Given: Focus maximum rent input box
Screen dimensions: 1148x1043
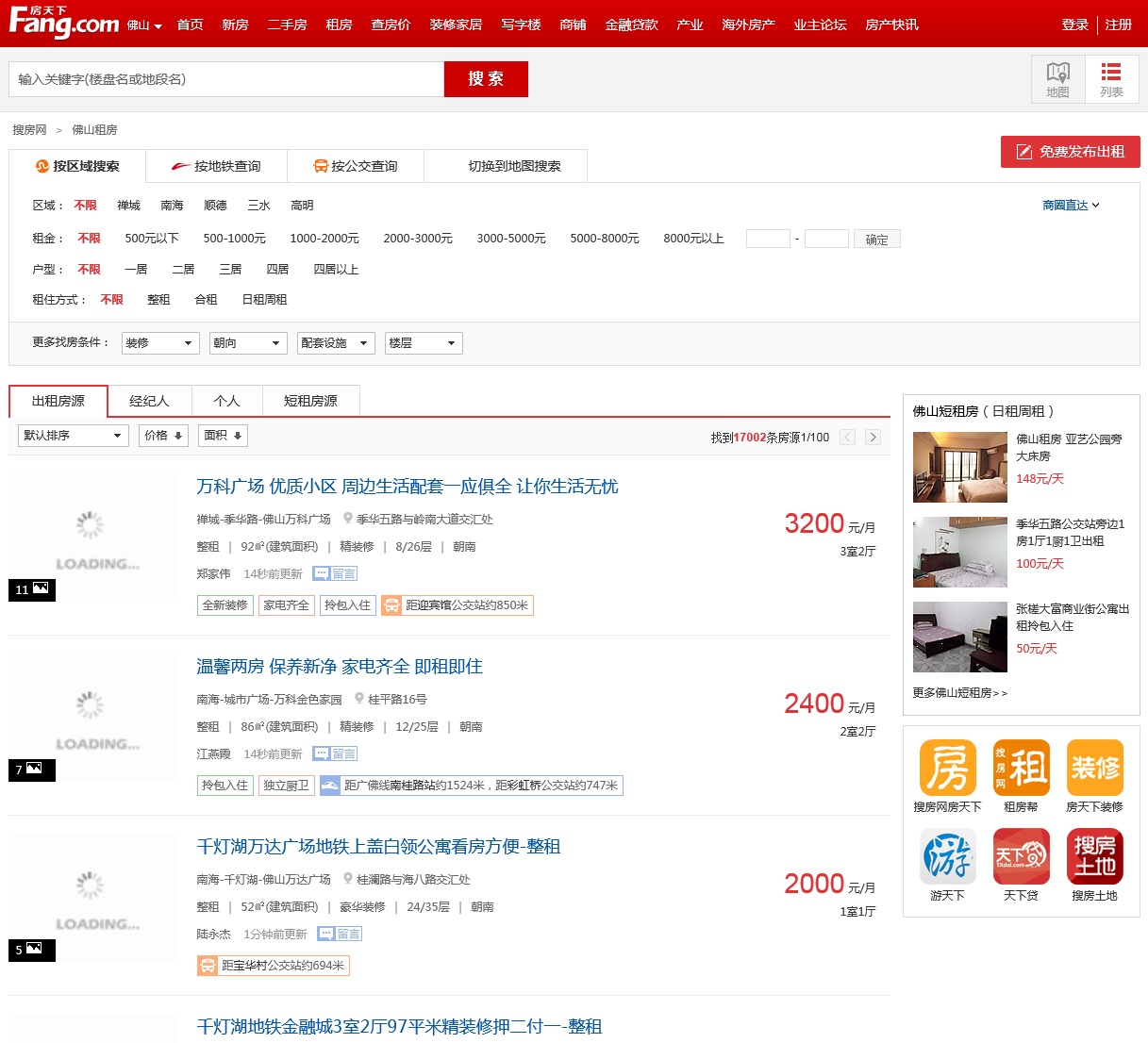Looking at the screenshot, I should (x=826, y=239).
